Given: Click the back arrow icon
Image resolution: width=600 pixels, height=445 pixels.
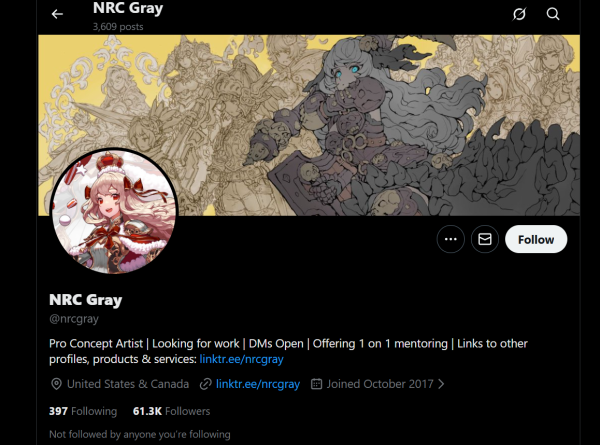Looking at the screenshot, I should pos(57,14).
